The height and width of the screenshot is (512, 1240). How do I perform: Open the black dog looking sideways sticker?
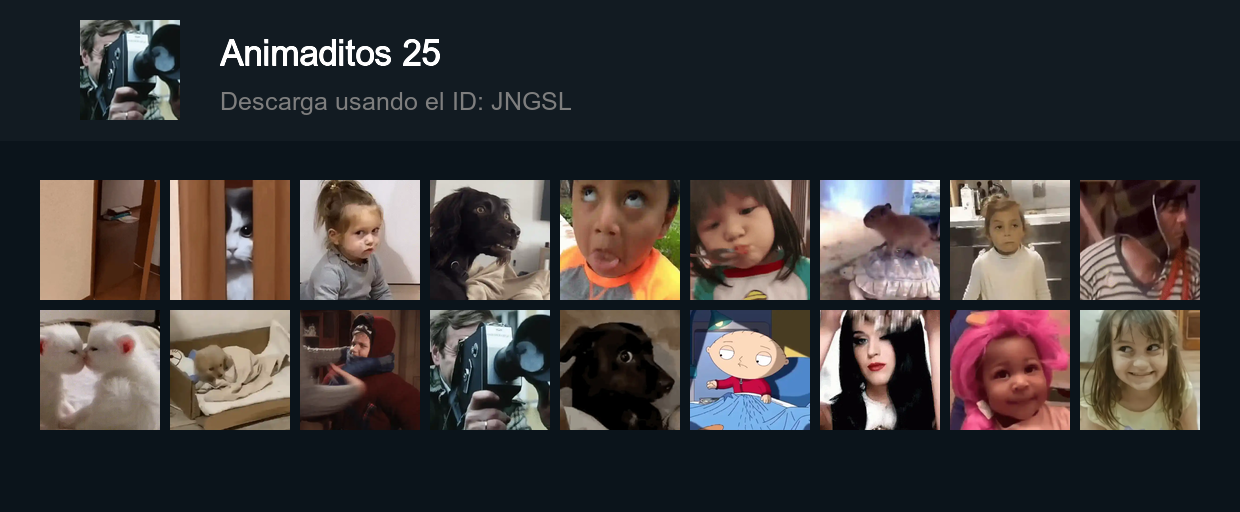point(490,240)
